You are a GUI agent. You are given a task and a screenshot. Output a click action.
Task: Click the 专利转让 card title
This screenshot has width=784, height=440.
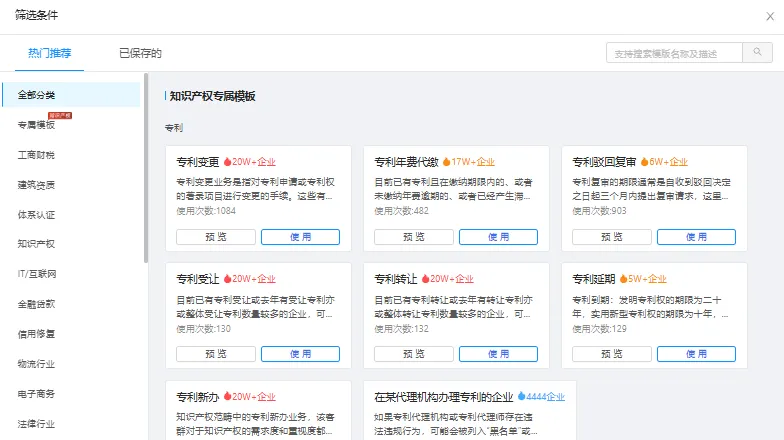coord(396,279)
